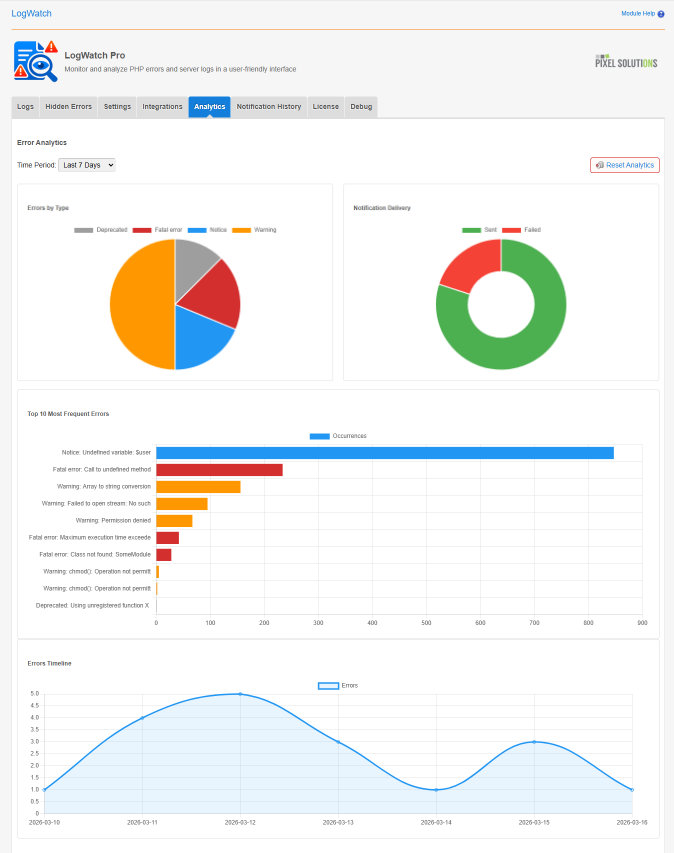Viewport: 674px width, 853px height.
Task: Go to the Integrations tab
Action: tap(162, 107)
